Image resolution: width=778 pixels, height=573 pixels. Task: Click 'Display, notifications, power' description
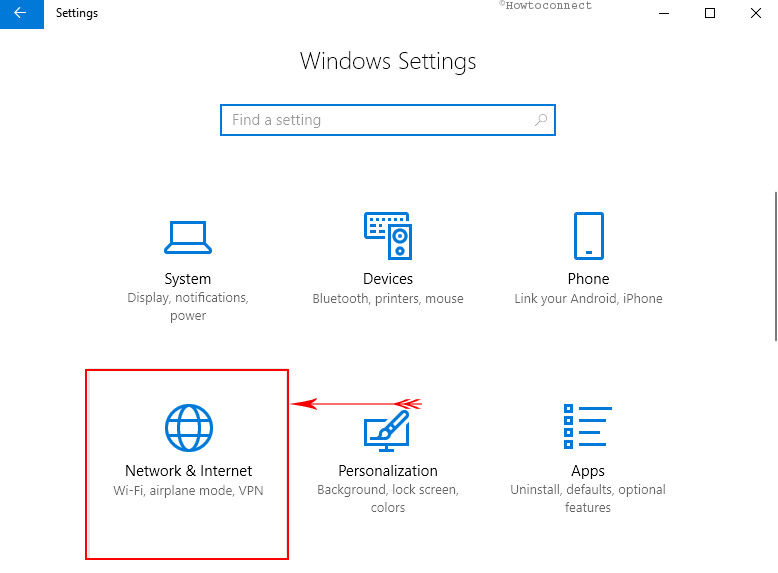click(188, 307)
